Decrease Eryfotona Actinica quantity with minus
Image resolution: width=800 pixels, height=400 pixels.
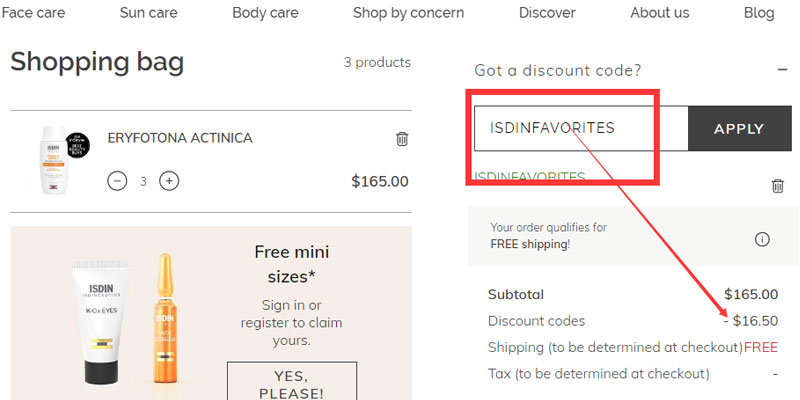117,181
